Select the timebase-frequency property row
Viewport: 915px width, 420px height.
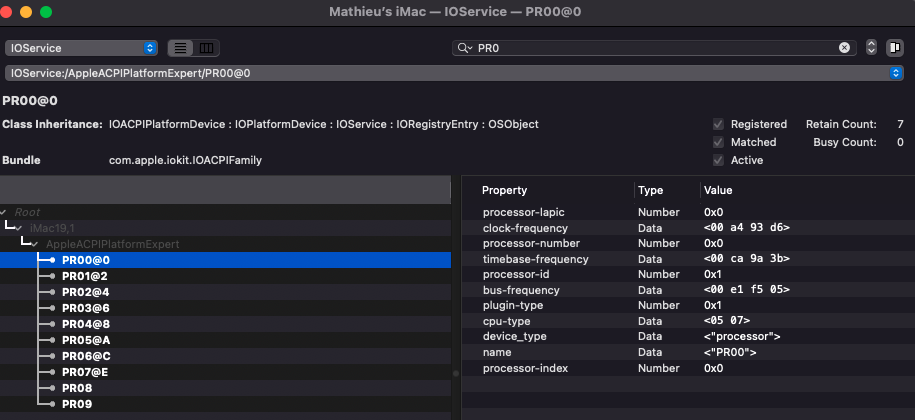[689, 259]
